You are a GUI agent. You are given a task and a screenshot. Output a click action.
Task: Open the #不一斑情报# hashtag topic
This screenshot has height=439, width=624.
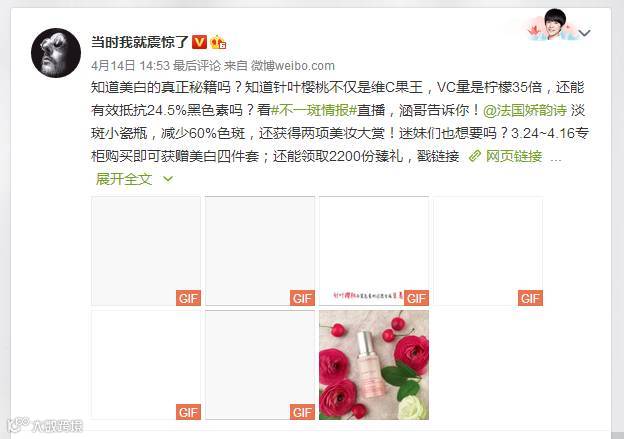314,110
